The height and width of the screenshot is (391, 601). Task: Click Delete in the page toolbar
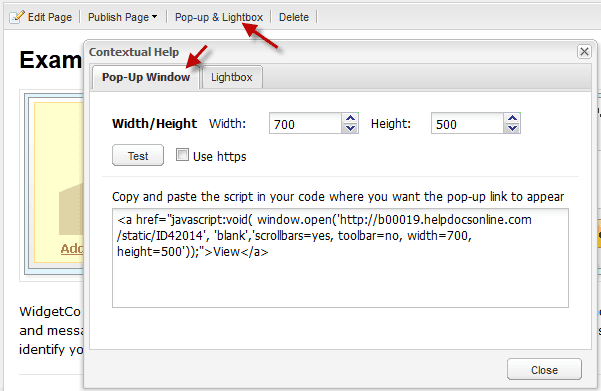[x=294, y=17]
